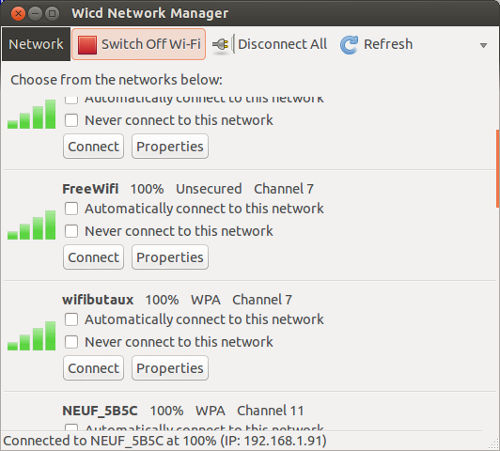Click the blue Refresh arrow icon
The height and width of the screenshot is (451, 500).
pyautogui.click(x=349, y=45)
